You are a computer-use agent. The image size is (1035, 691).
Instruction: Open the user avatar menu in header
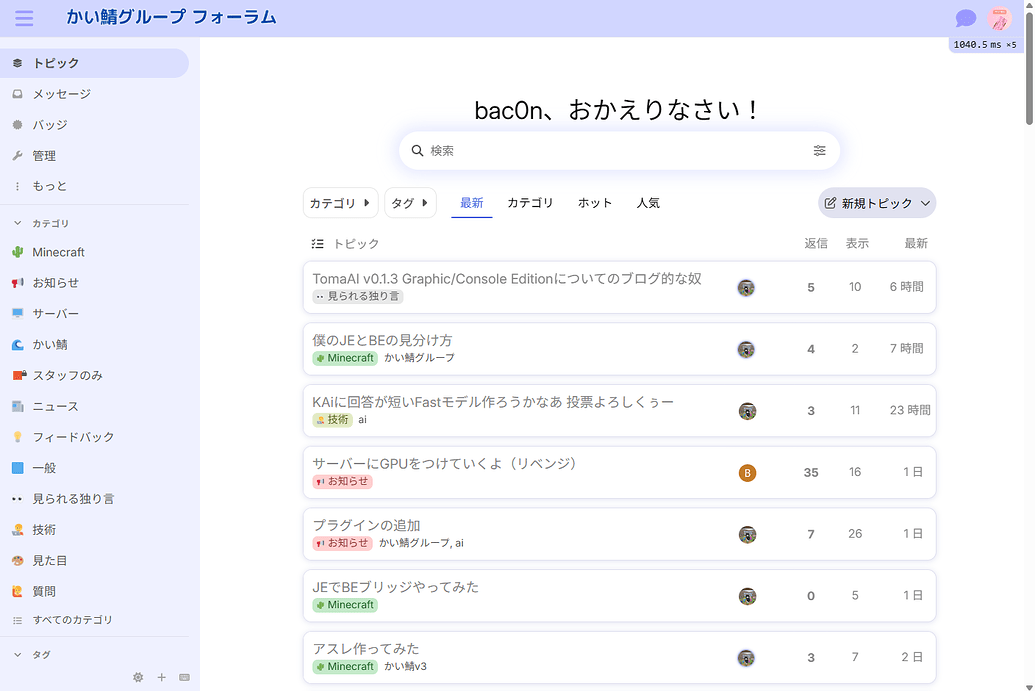[999, 18]
